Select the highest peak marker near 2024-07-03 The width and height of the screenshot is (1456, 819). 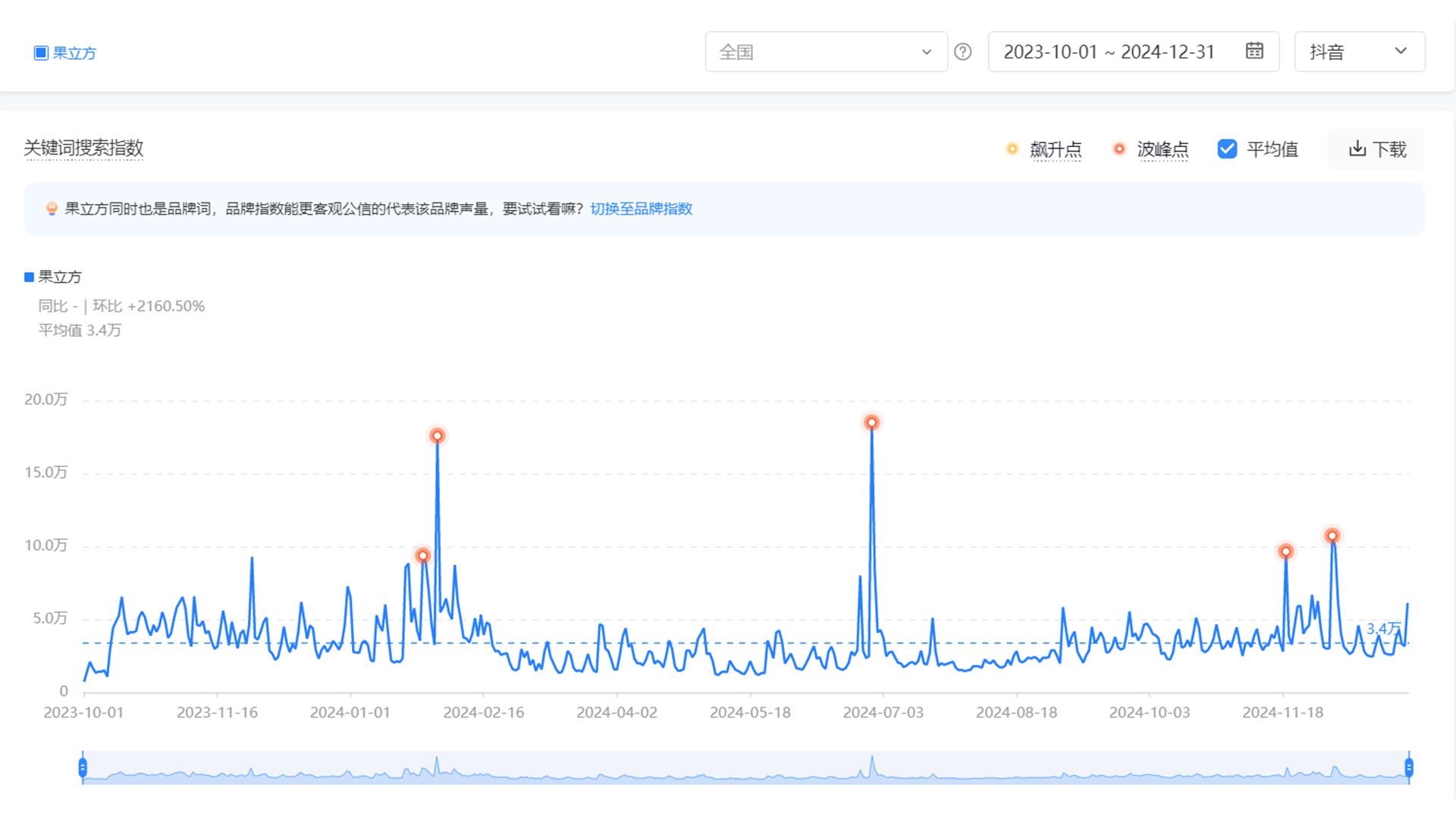pyautogui.click(x=871, y=422)
